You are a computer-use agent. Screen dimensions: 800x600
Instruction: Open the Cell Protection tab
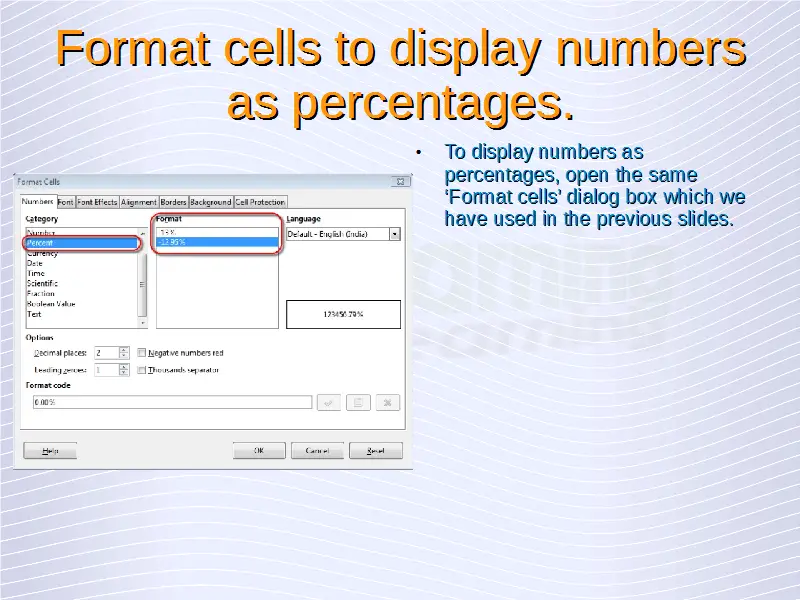coord(260,202)
